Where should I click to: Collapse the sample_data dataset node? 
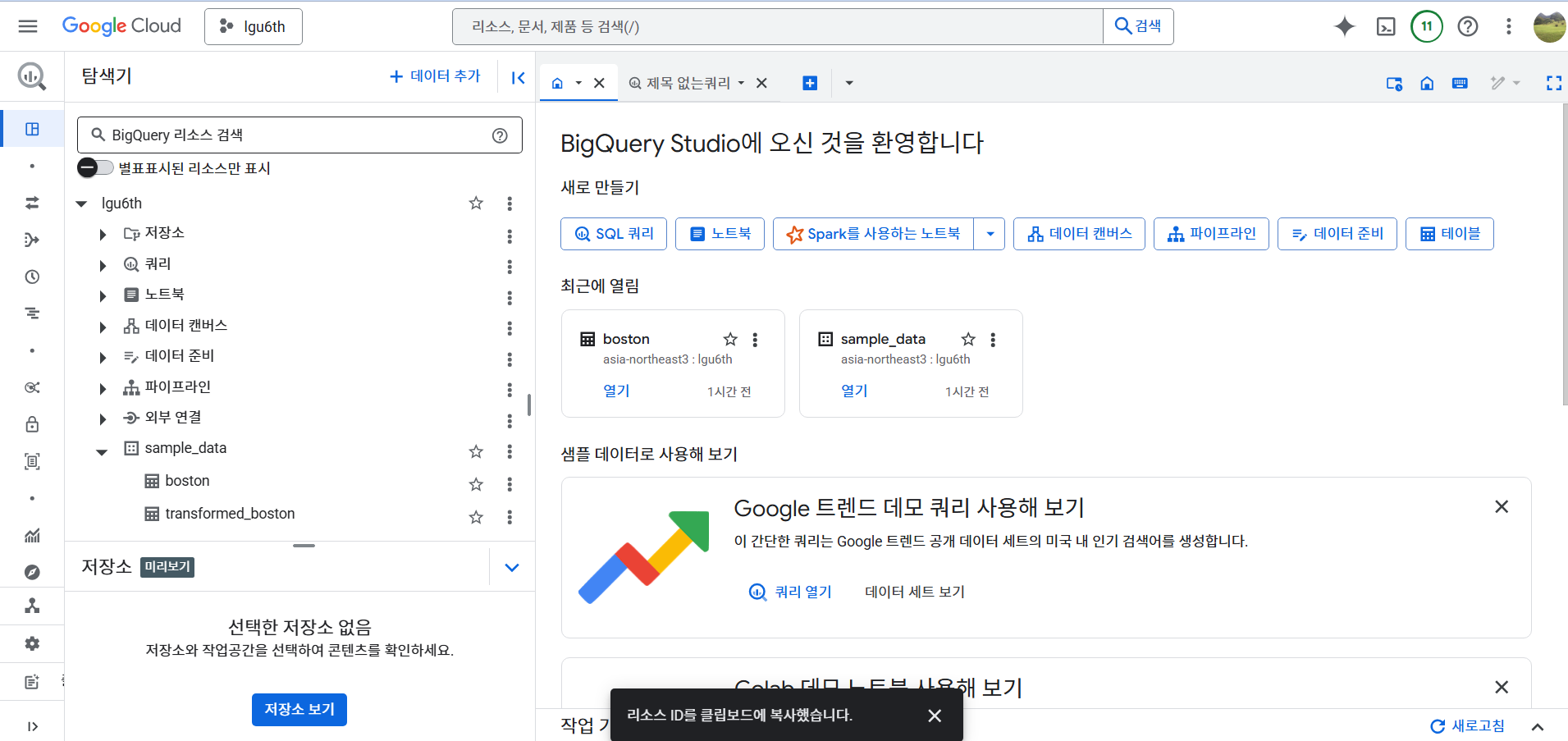(x=102, y=451)
